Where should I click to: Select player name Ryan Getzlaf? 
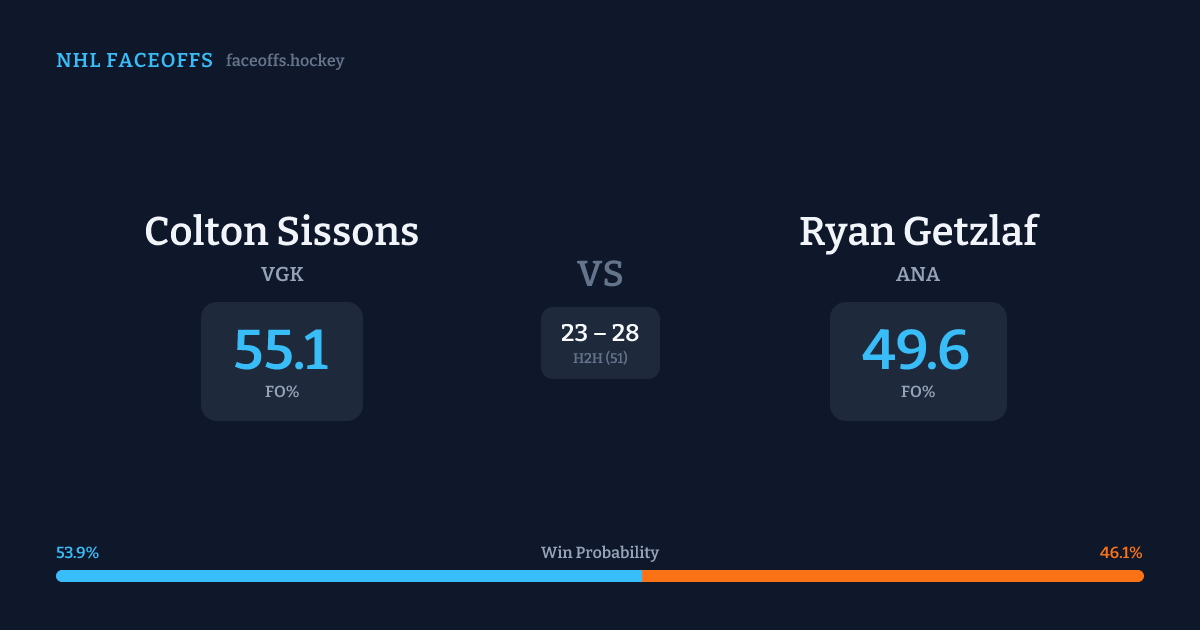point(918,231)
